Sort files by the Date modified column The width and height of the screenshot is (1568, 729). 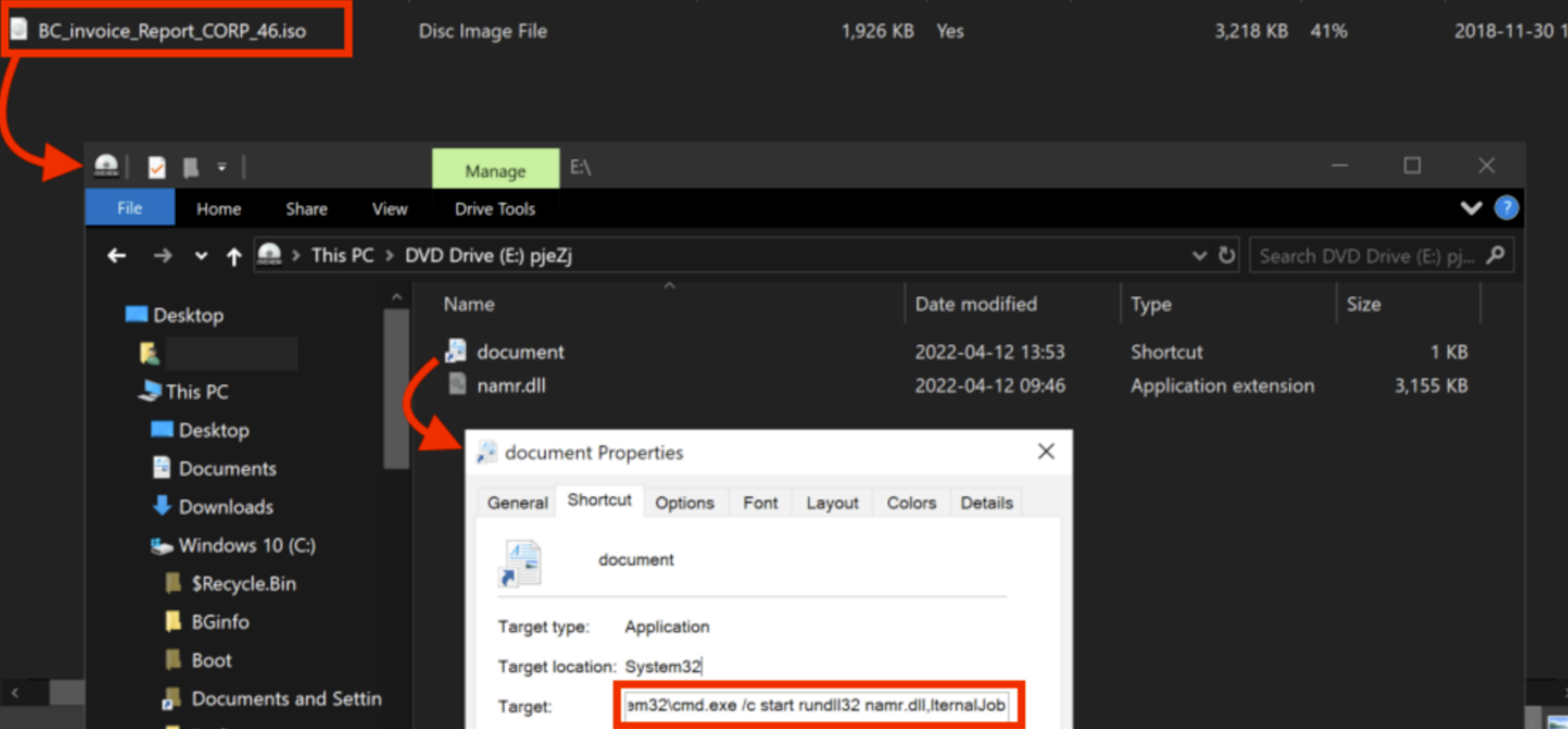(976, 304)
